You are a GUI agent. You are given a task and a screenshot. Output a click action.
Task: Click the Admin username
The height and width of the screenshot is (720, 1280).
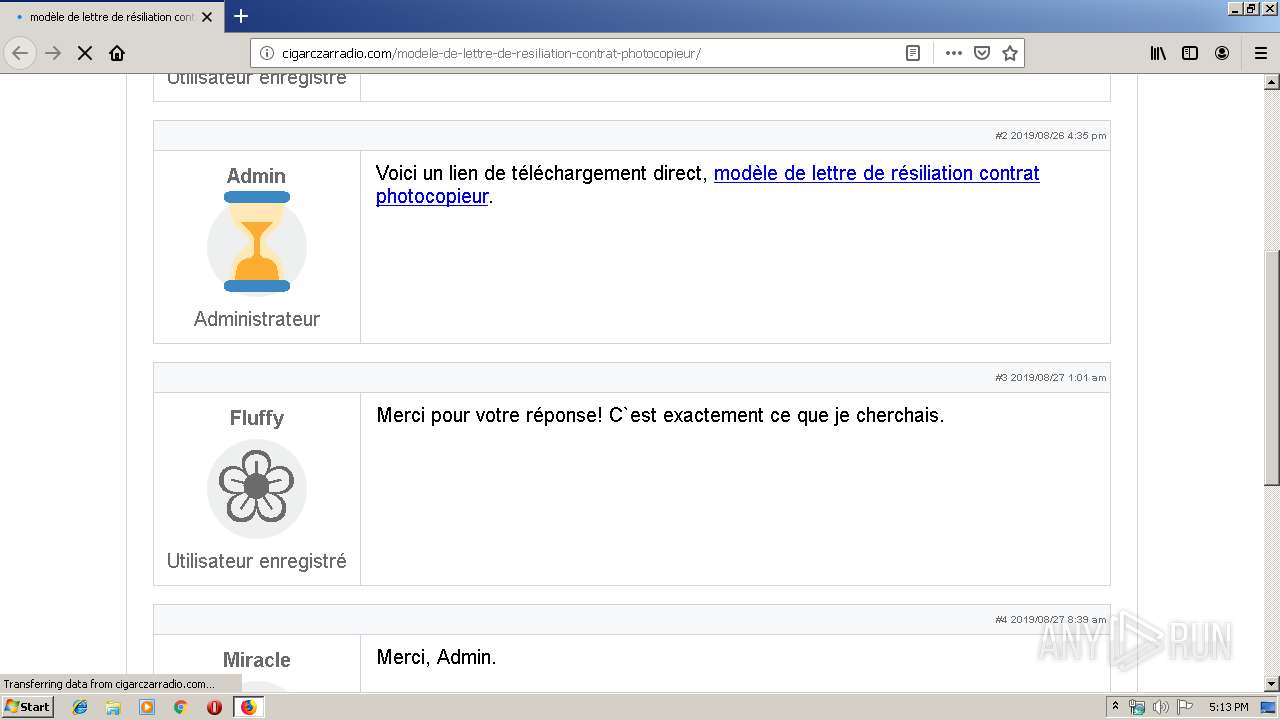[x=256, y=176]
